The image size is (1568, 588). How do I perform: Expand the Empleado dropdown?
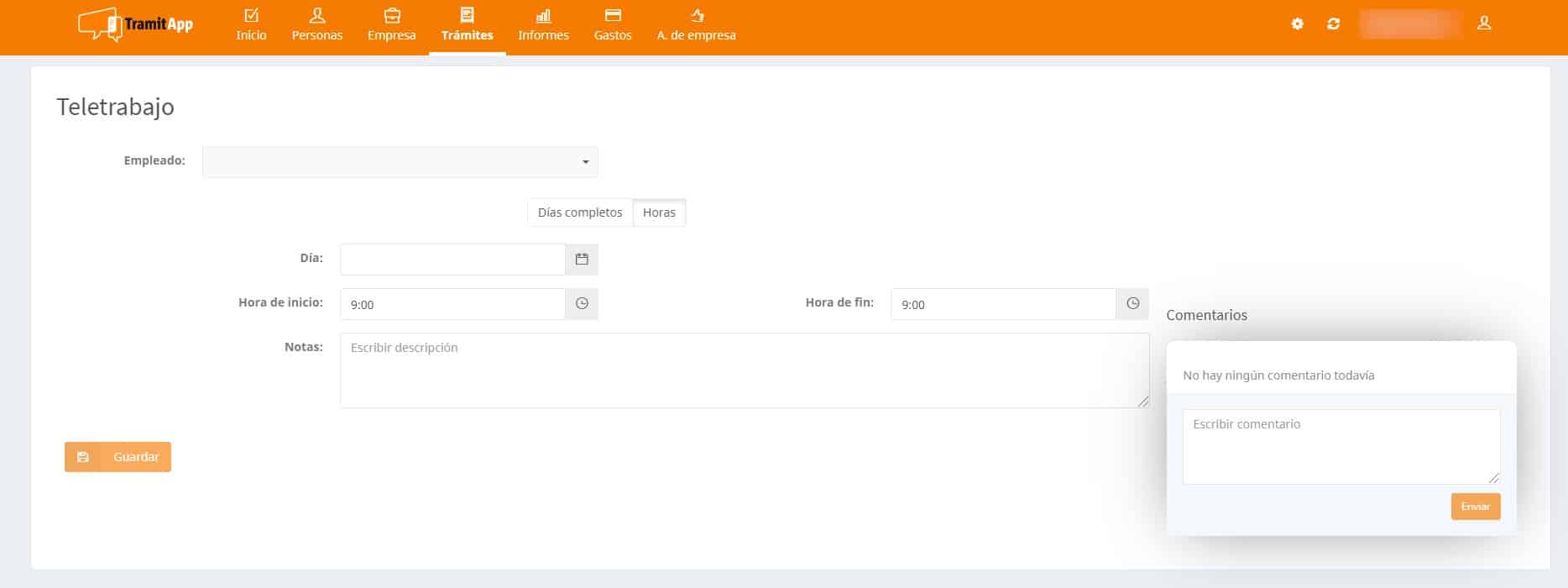(400, 162)
